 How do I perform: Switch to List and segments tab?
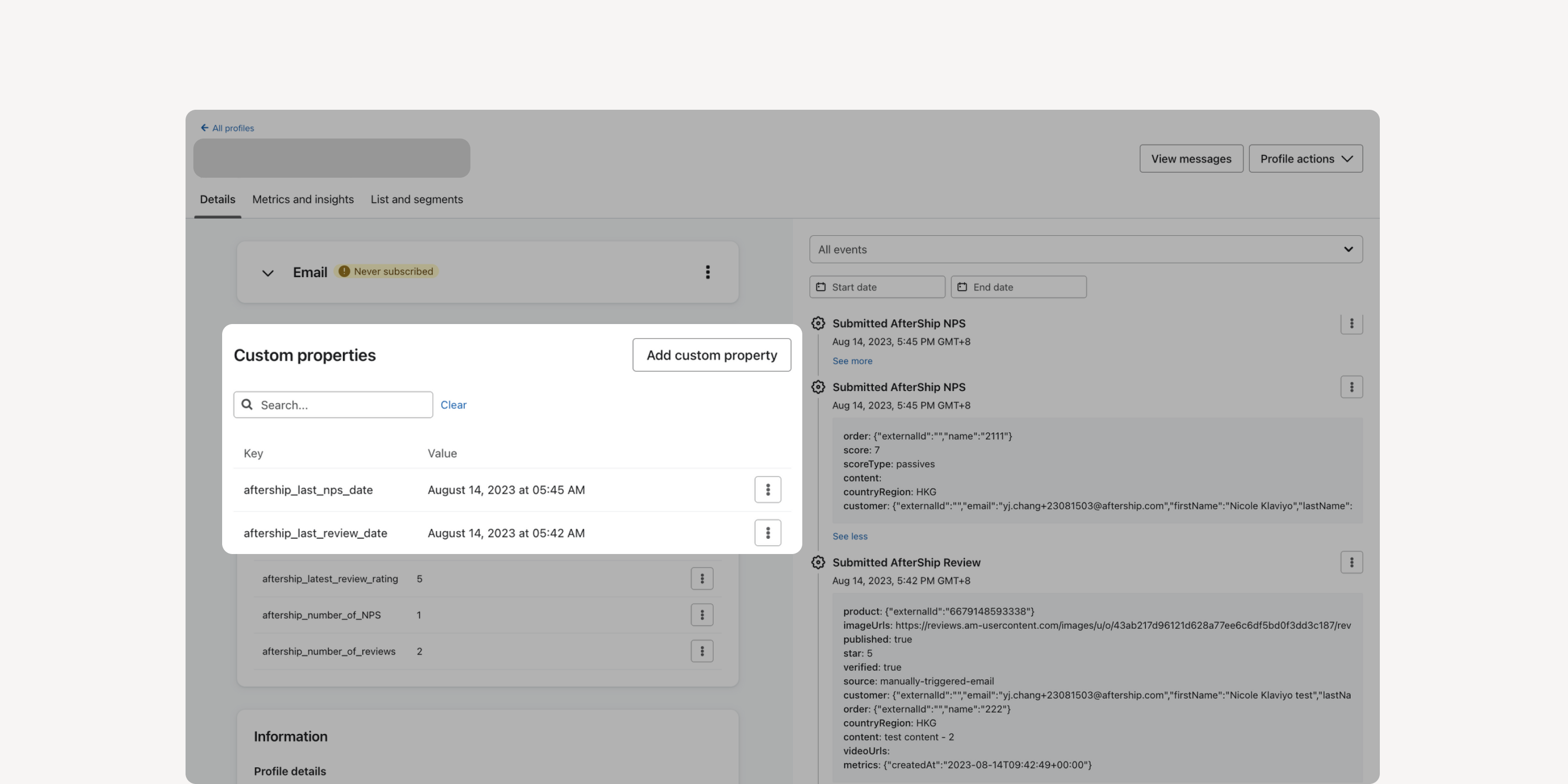coord(417,200)
